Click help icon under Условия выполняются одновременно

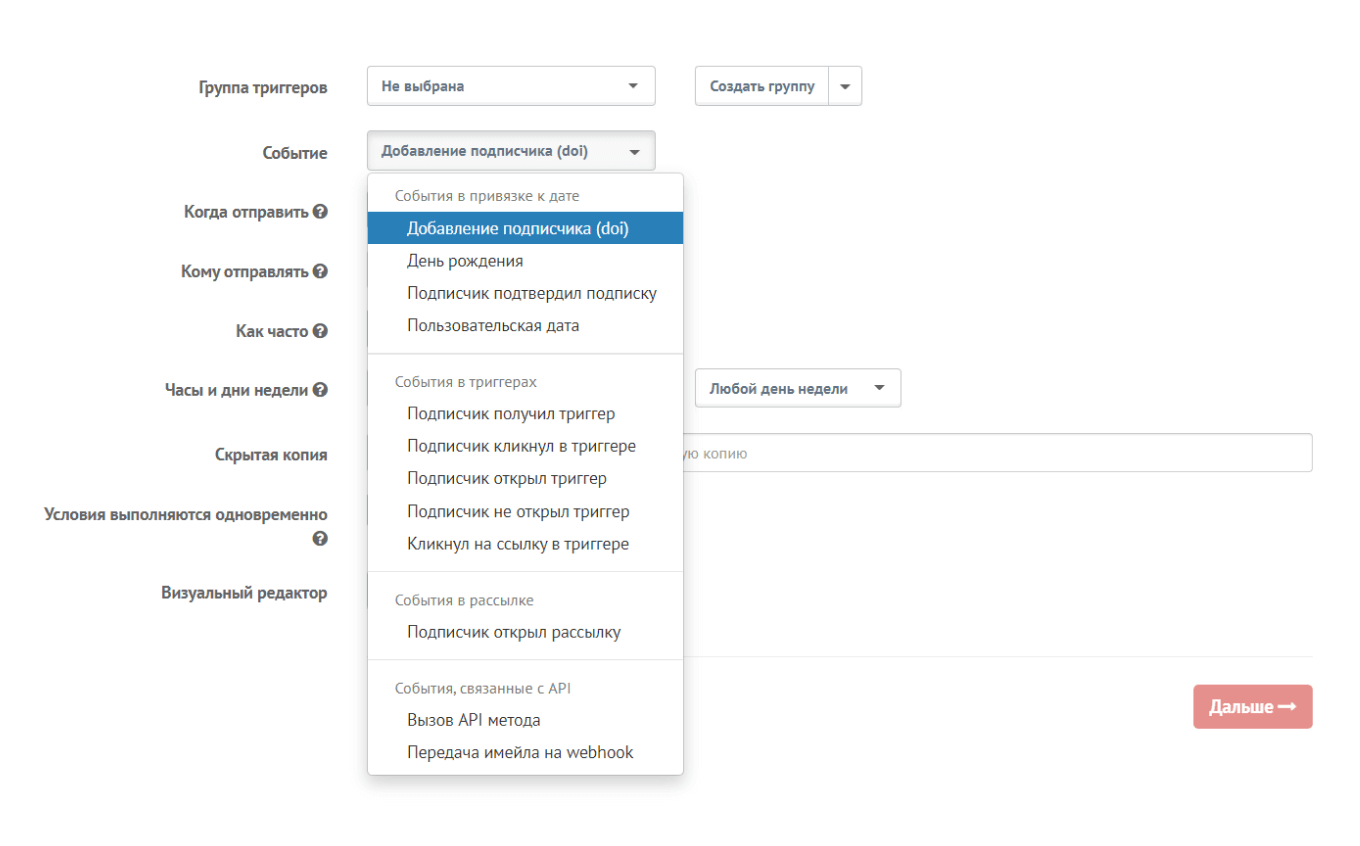(x=320, y=538)
